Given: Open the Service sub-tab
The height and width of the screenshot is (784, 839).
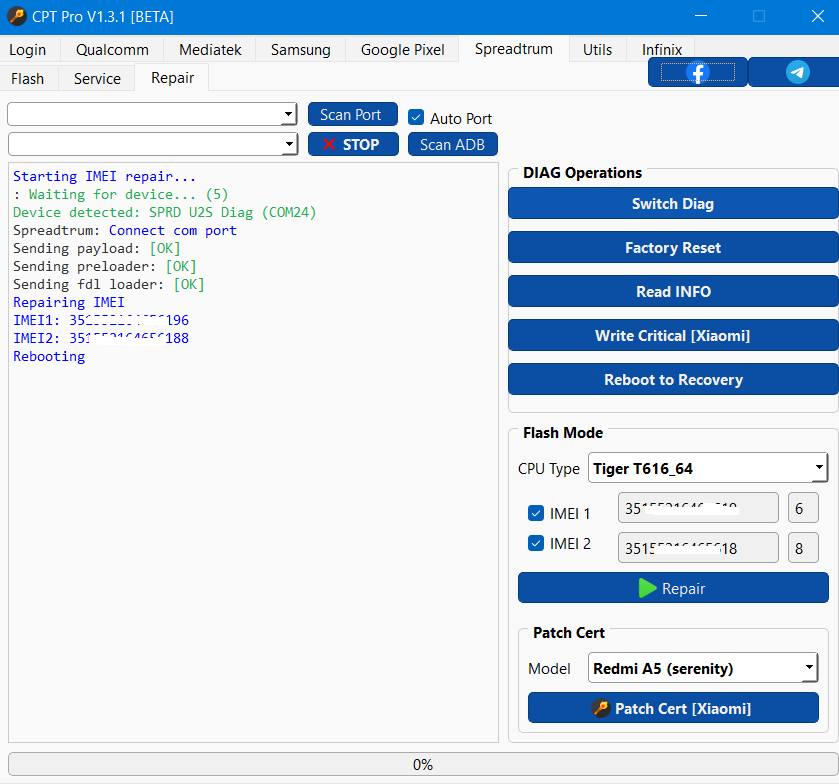Looking at the screenshot, I should 97,79.
